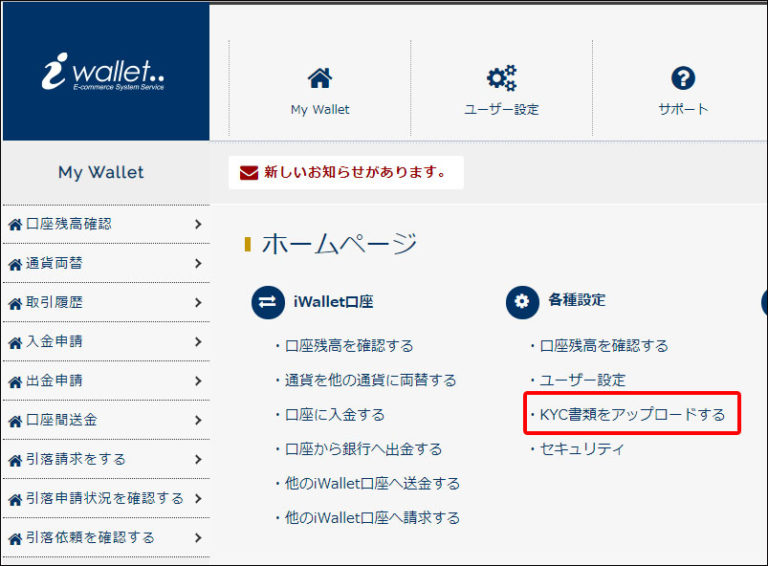
Task: Click the support question mark icon
Action: click(683, 78)
